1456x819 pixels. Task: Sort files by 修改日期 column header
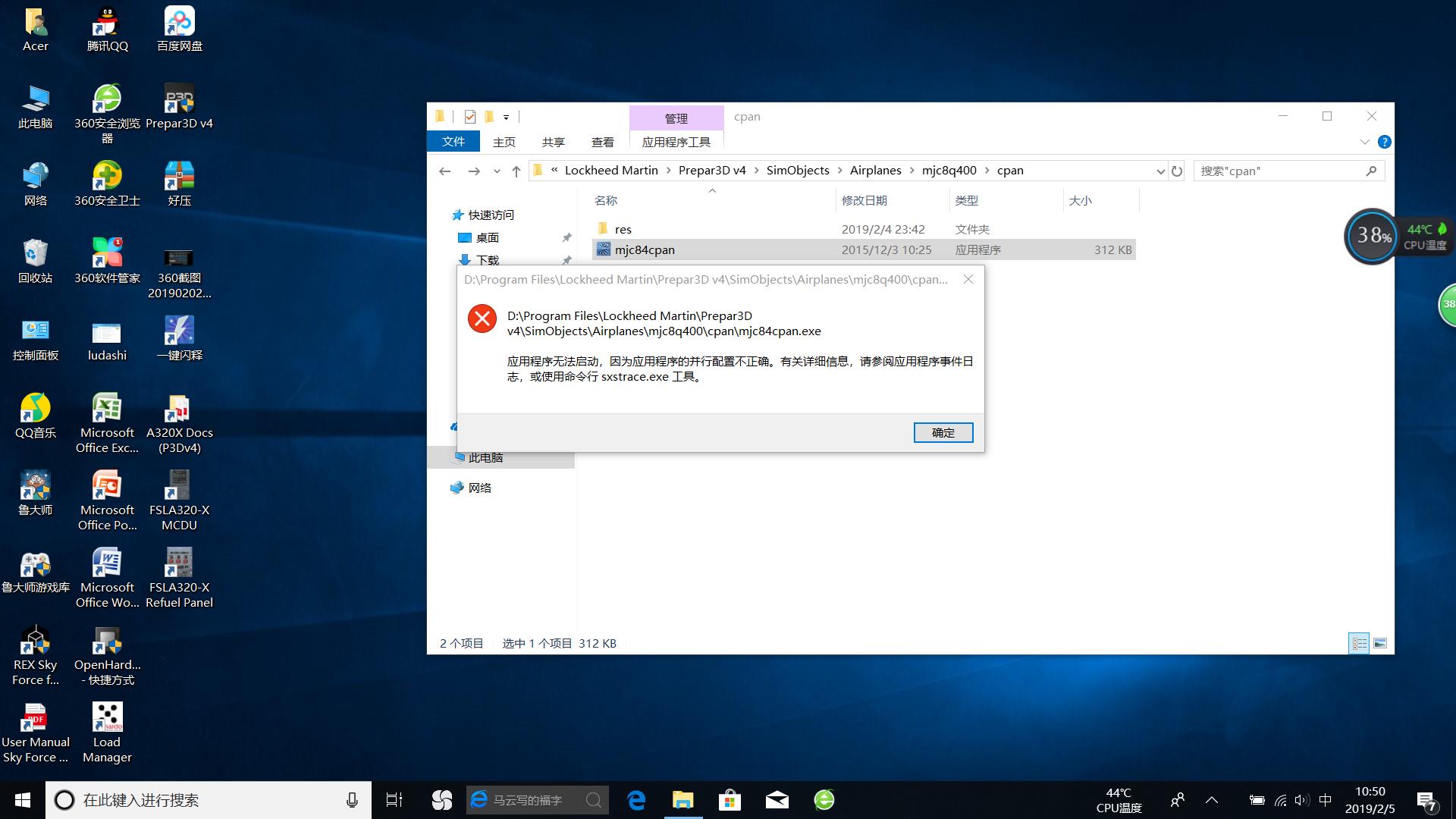click(892, 201)
